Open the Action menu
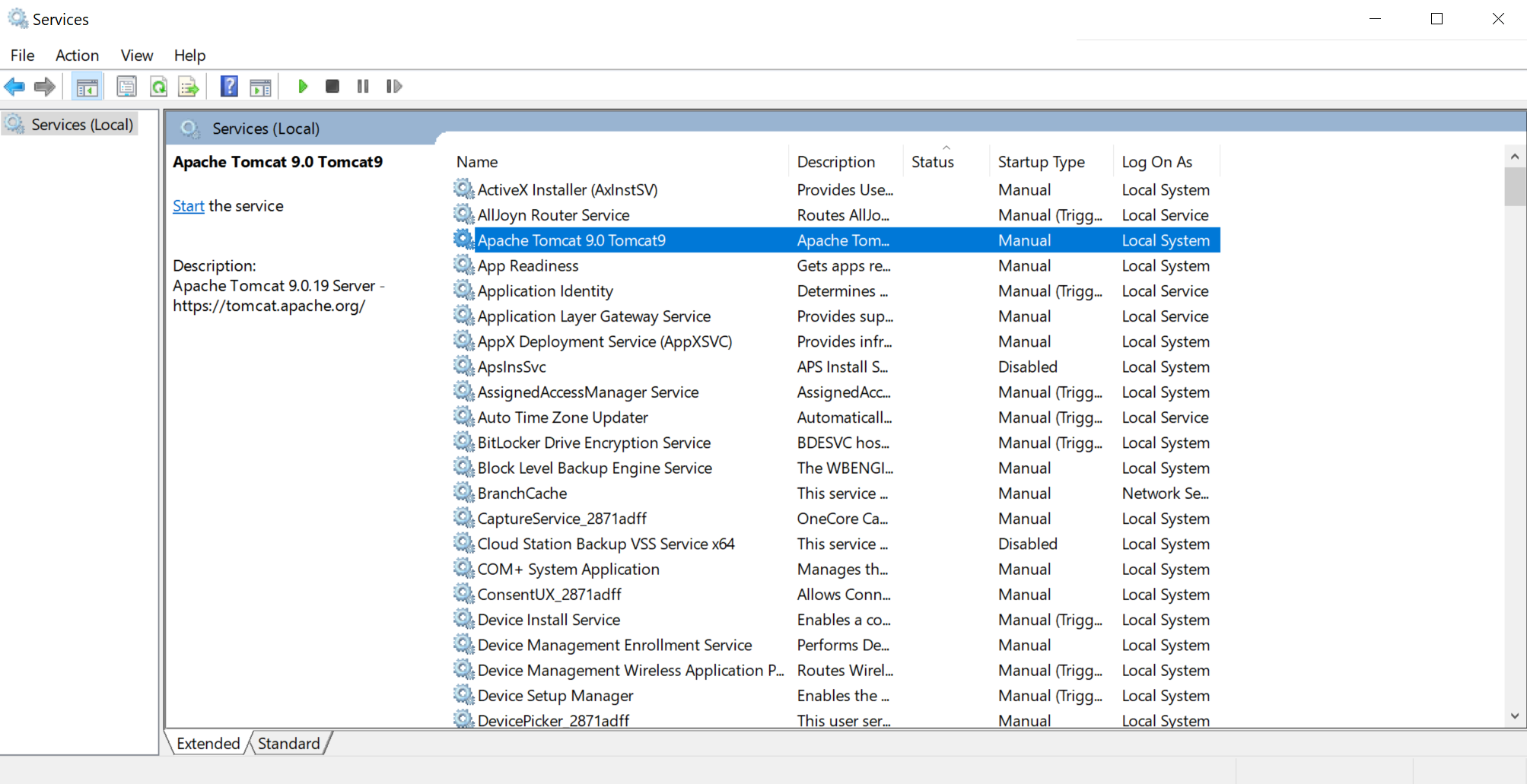The image size is (1527, 784). pyautogui.click(x=77, y=56)
